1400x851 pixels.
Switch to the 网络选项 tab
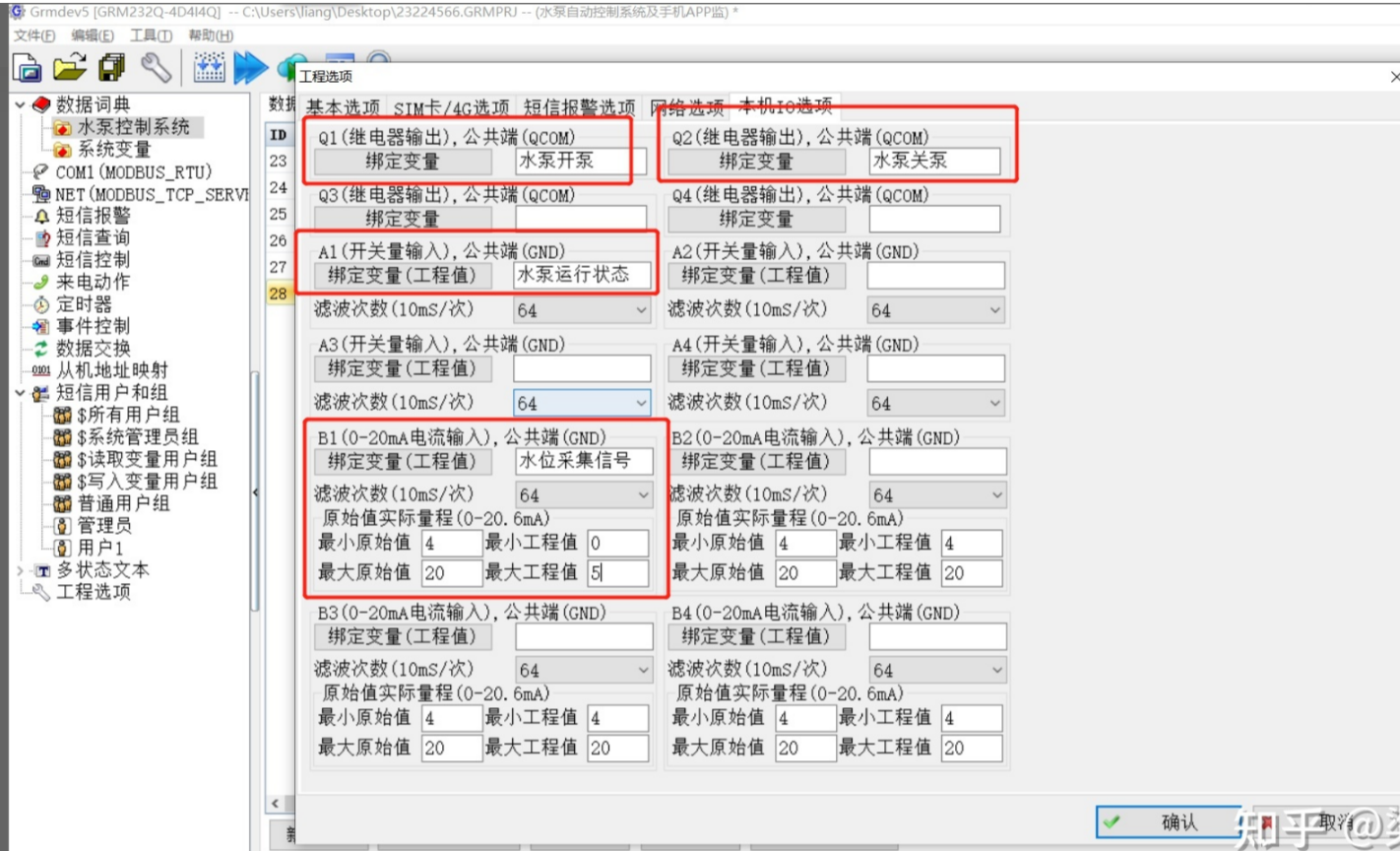coord(687,107)
